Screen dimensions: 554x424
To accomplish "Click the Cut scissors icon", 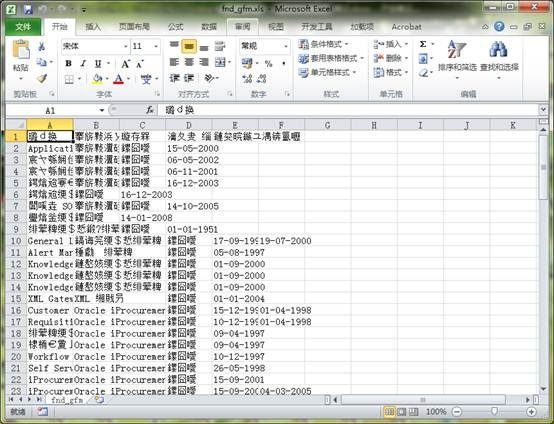I will (42, 46).
